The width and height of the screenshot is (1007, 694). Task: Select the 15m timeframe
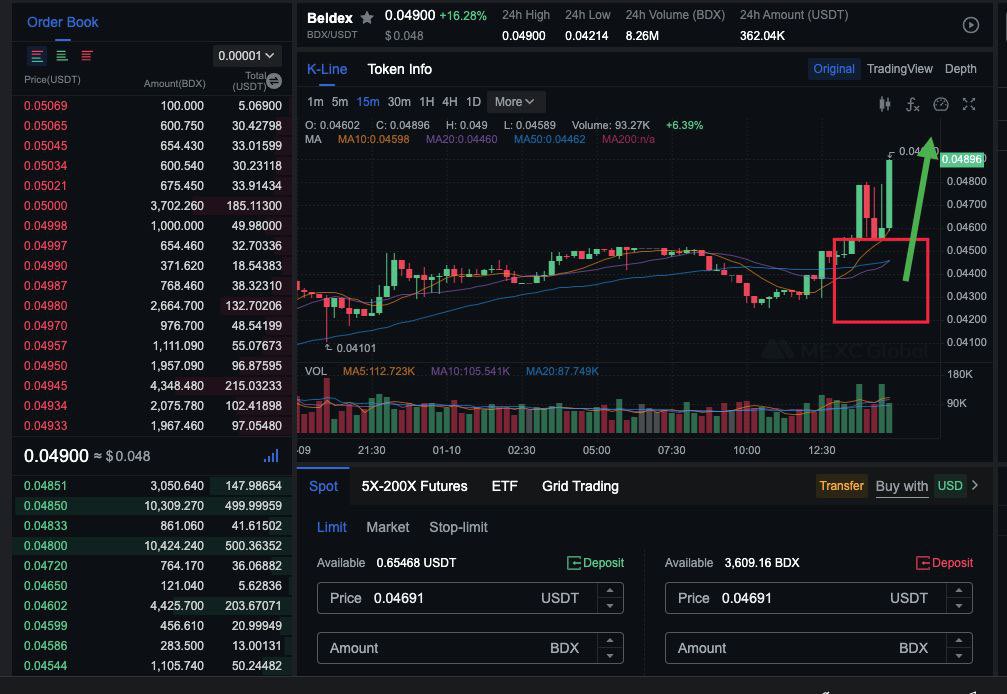point(368,102)
